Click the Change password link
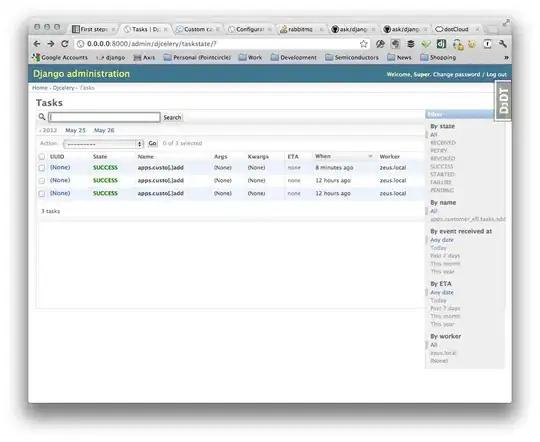 tap(456, 74)
